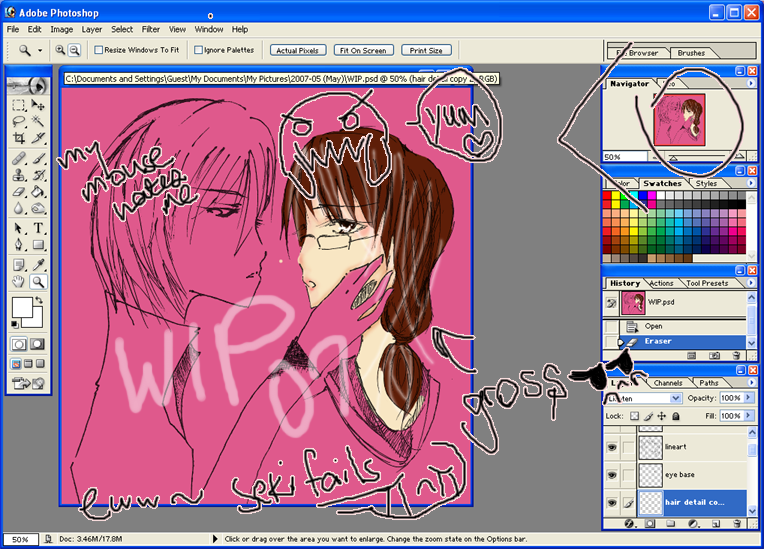Select the Rectangular Marquee tool
The height and width of the screenshot is (549, 764).
pyautogui.click(x=19, y=105)
